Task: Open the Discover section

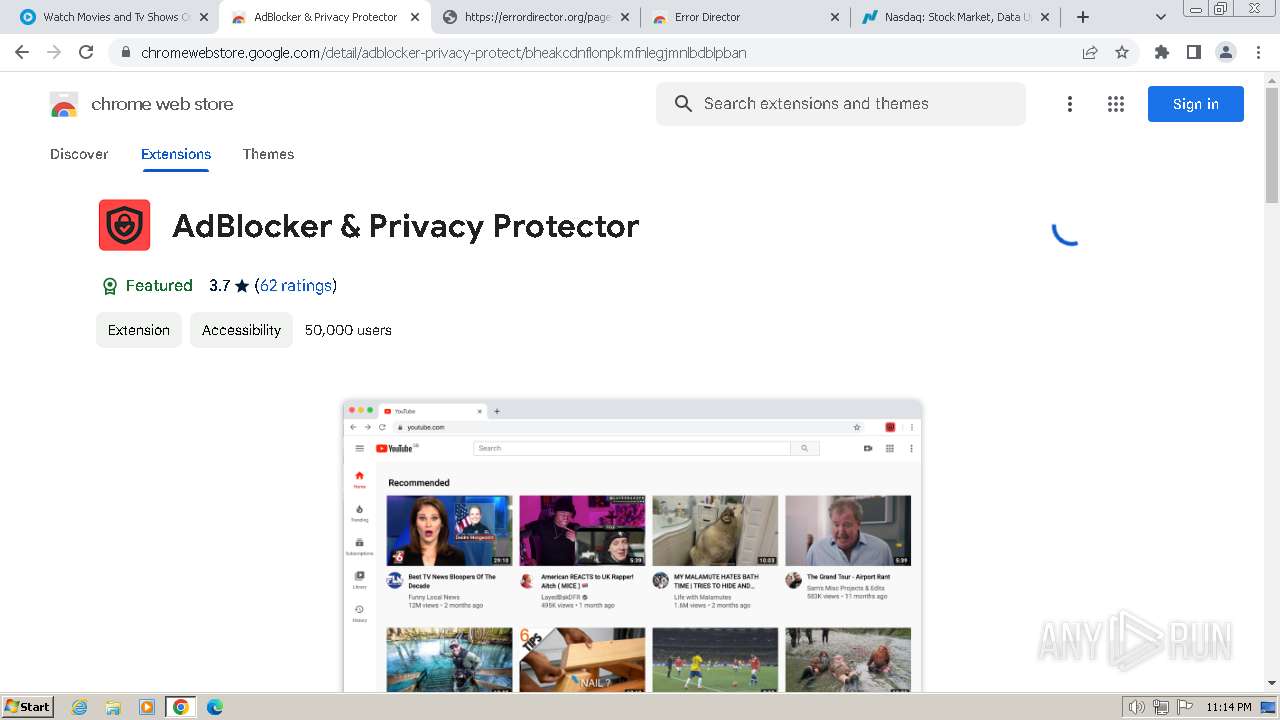Action: point(79,154)
